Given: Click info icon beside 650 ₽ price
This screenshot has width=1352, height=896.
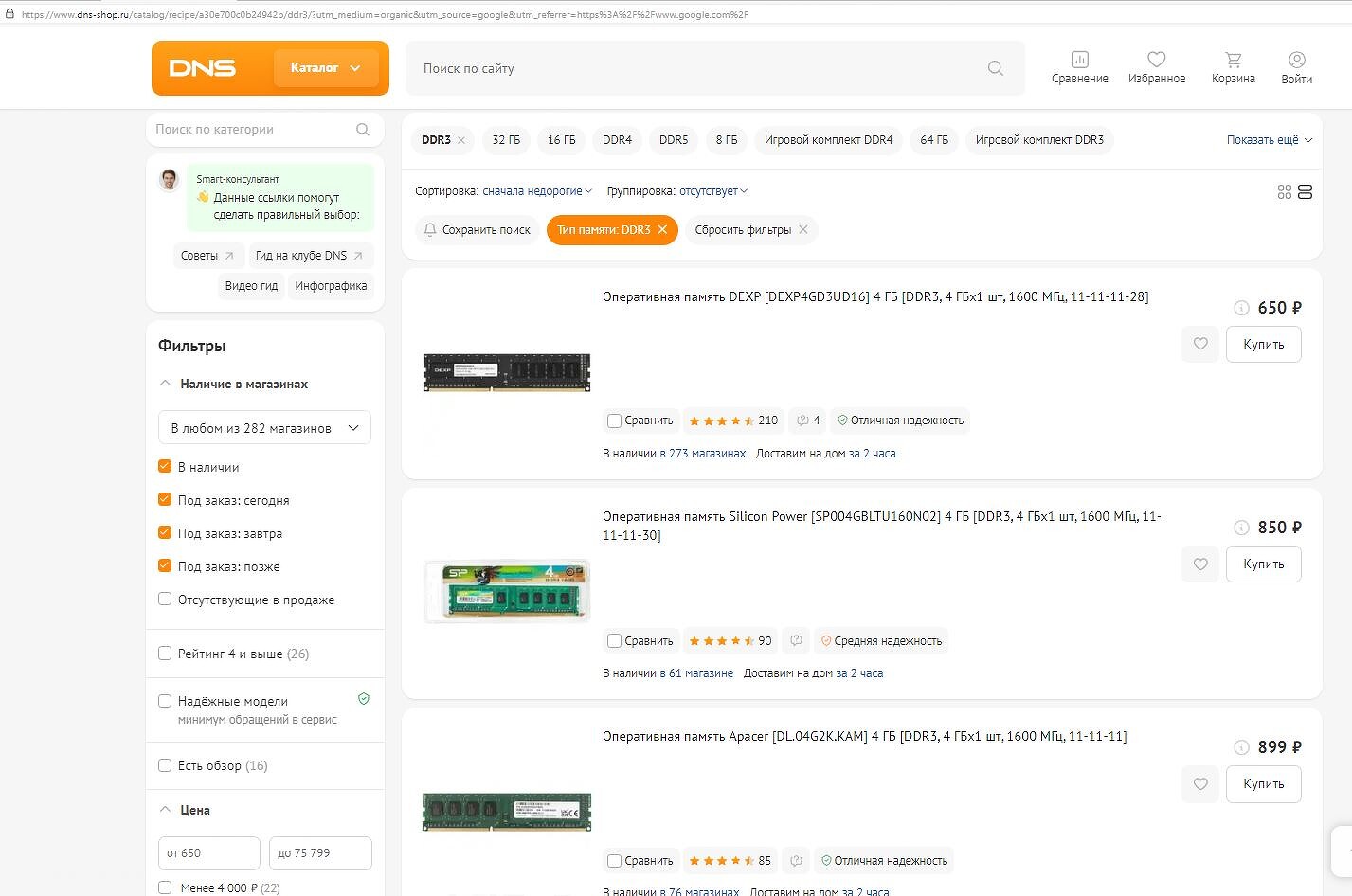Looking at the screenshot, I should tap(1241, 308).
